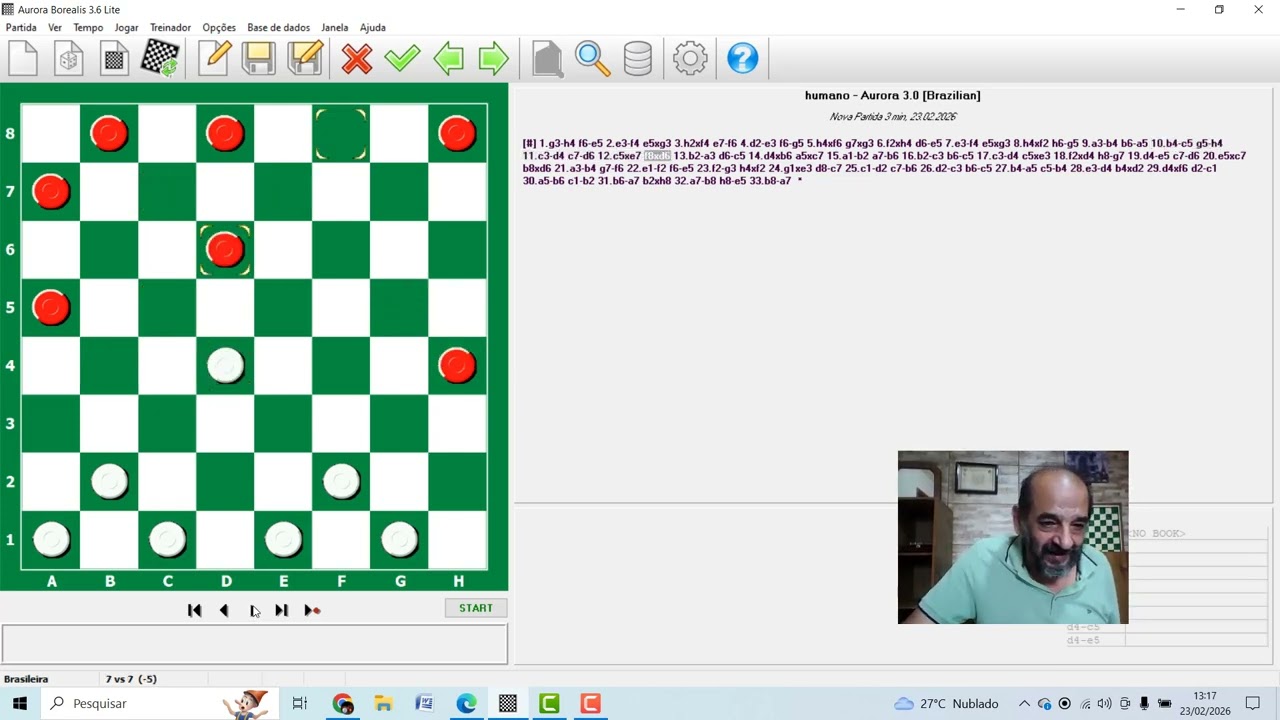Screen dimensions: 1280x720
Task: Click move 1.g3-h4 in the move list
Action: point(557,144)
